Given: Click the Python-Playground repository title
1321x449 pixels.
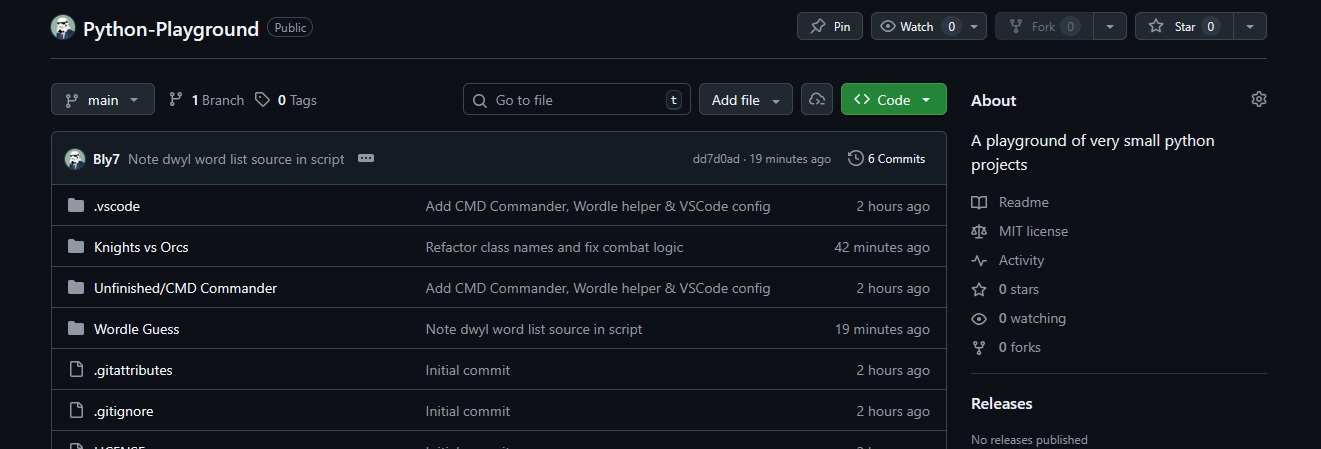Looking at the screenshot, I should pos(171,29).
